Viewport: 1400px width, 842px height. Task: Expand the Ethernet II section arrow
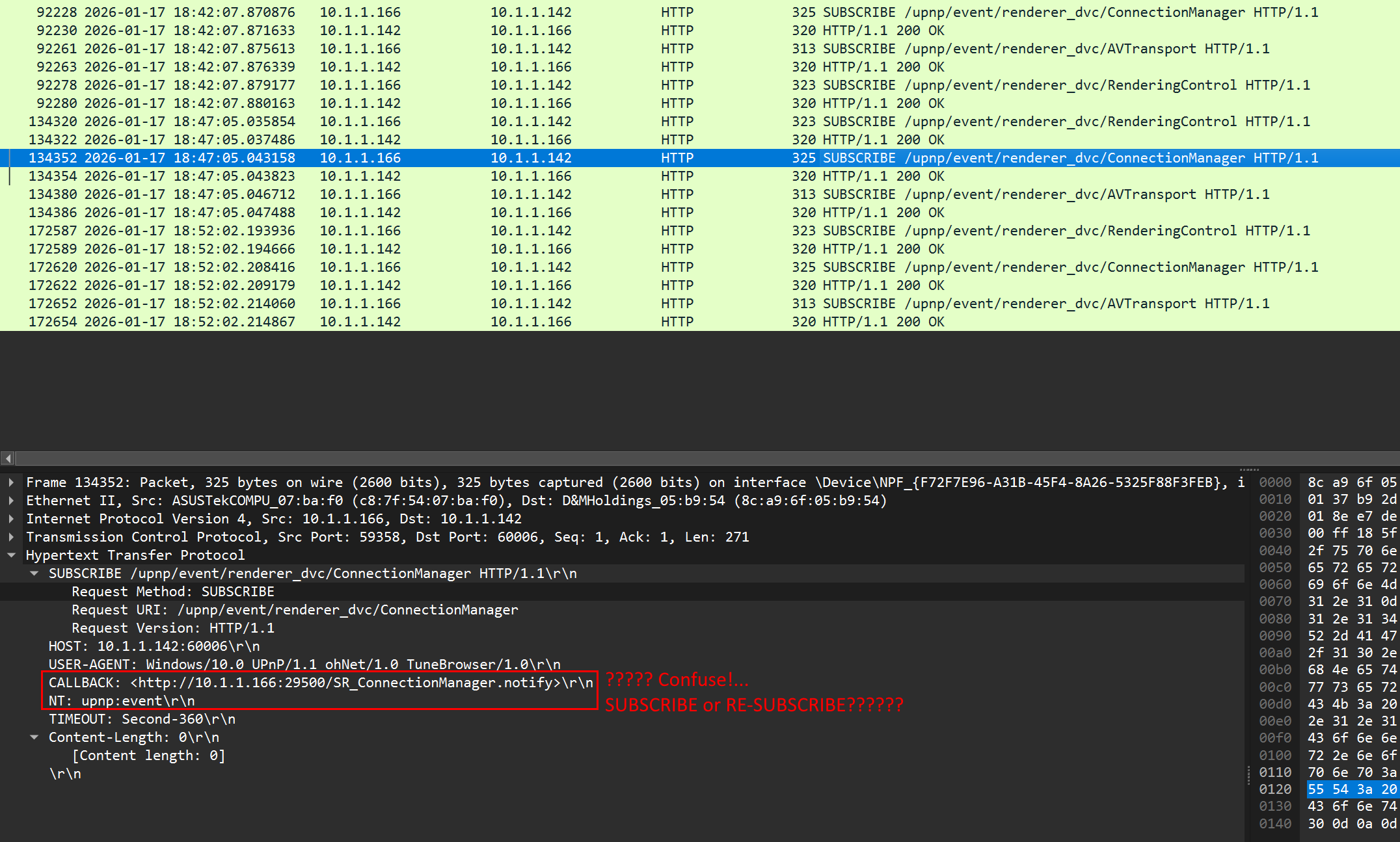11,501
